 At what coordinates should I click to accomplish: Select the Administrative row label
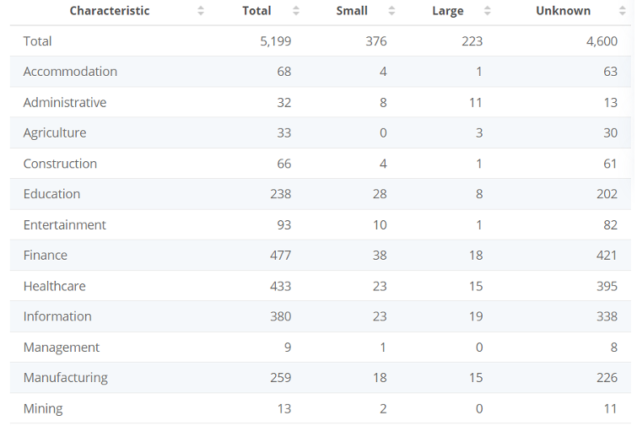(64, 102)
